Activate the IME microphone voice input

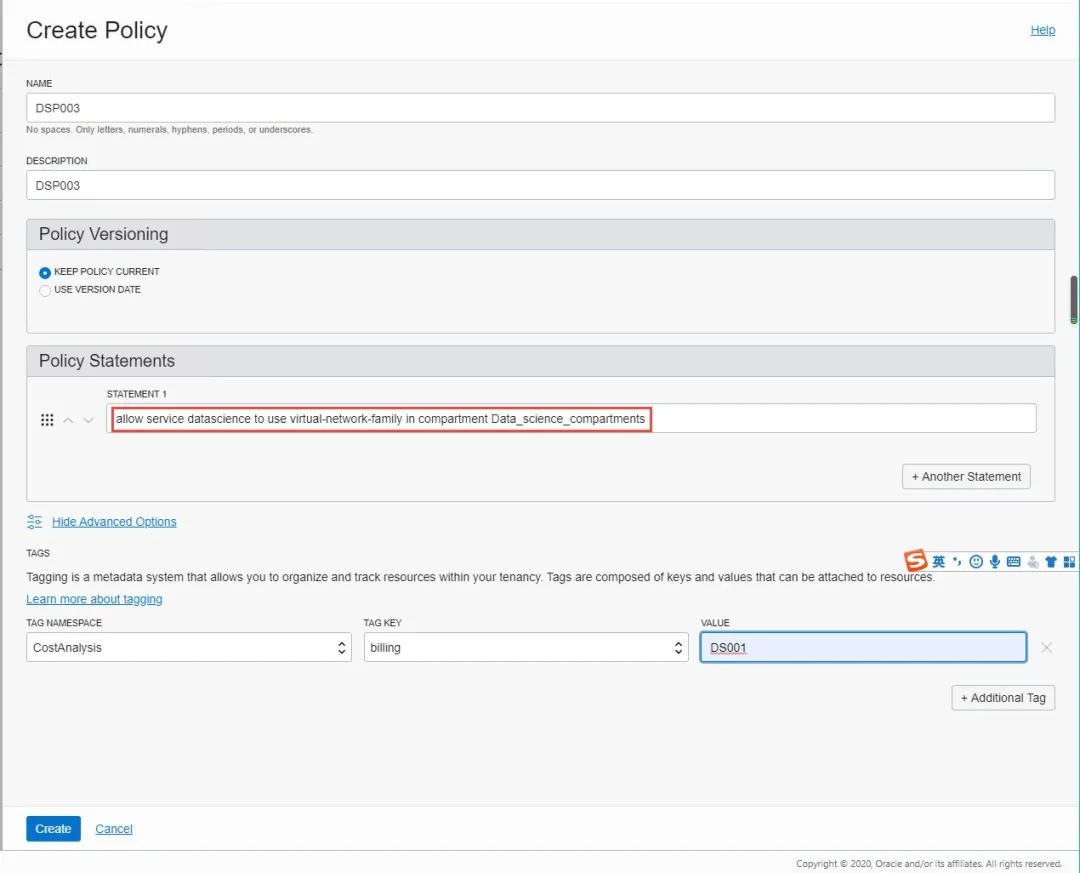tap(995, 562)
